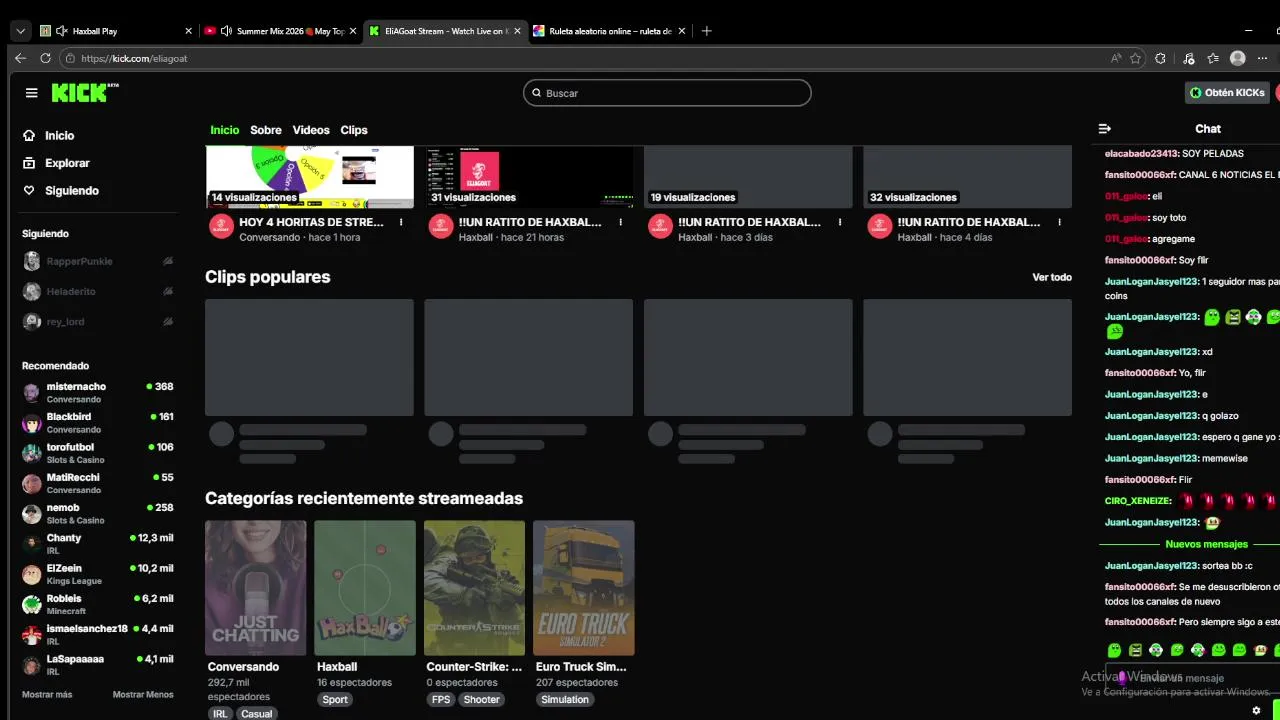This screenshot has height=720, width=1280.
Task: Add page to favorites star icon
Action: point(1136,58)
